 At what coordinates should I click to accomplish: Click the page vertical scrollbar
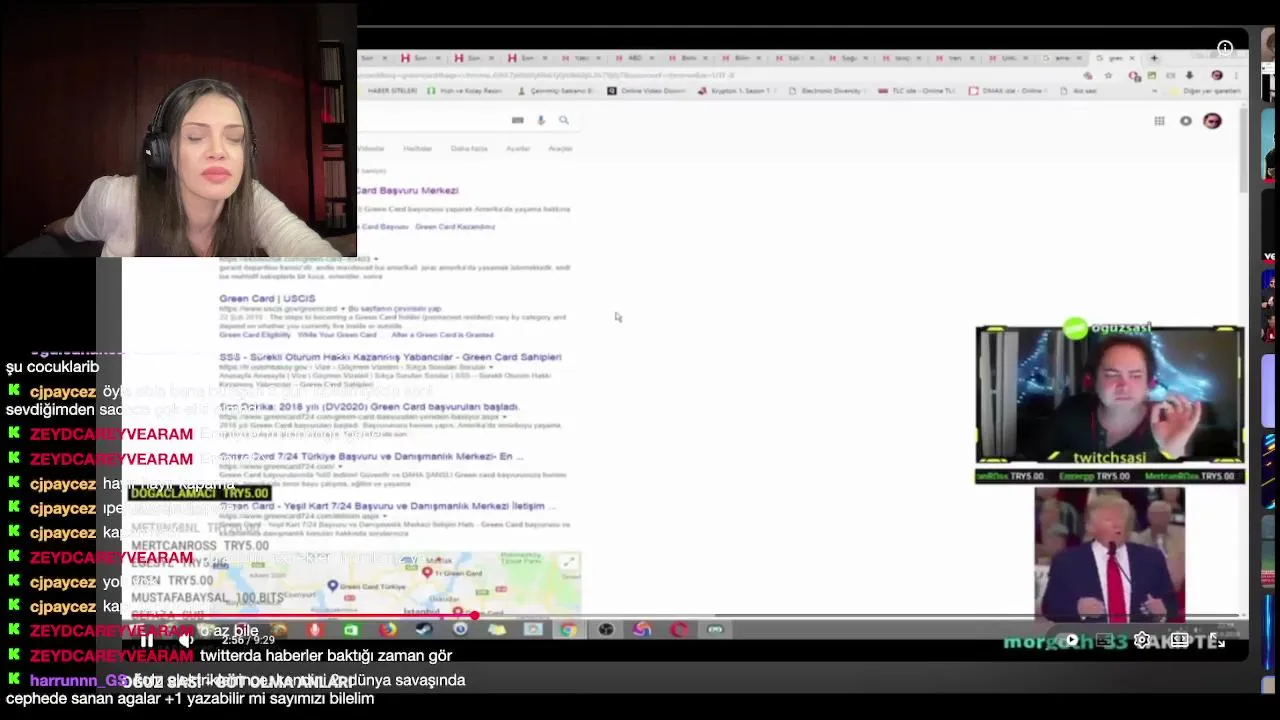(1243, 150)
